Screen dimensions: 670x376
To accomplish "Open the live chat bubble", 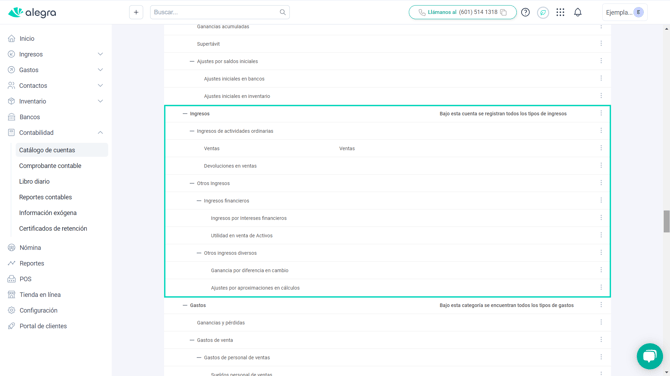I will click(649, 356).
